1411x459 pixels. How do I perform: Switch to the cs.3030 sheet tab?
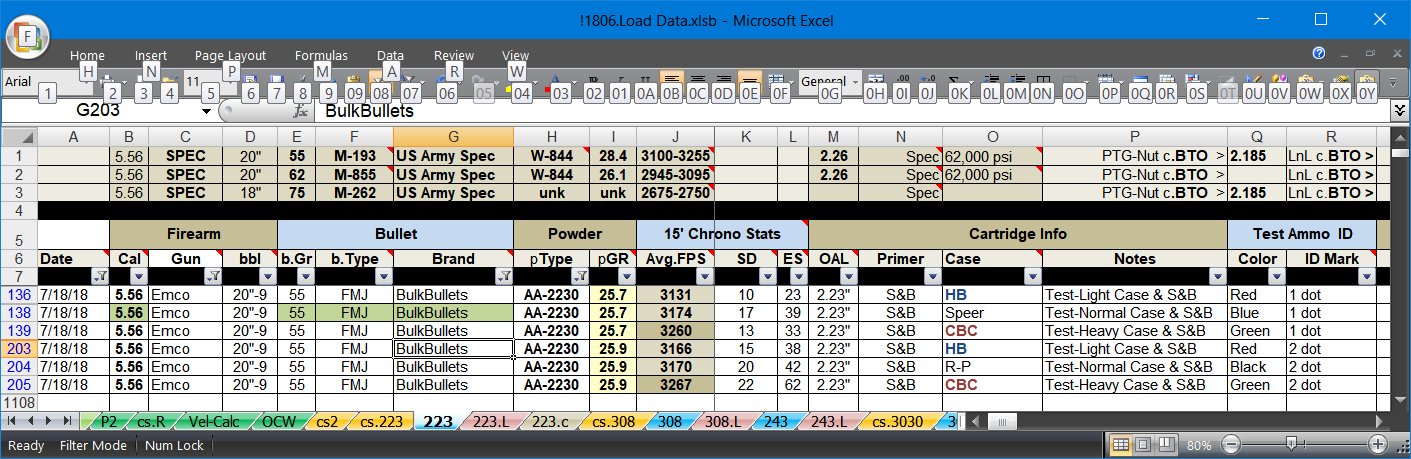(x=898, y=422)
